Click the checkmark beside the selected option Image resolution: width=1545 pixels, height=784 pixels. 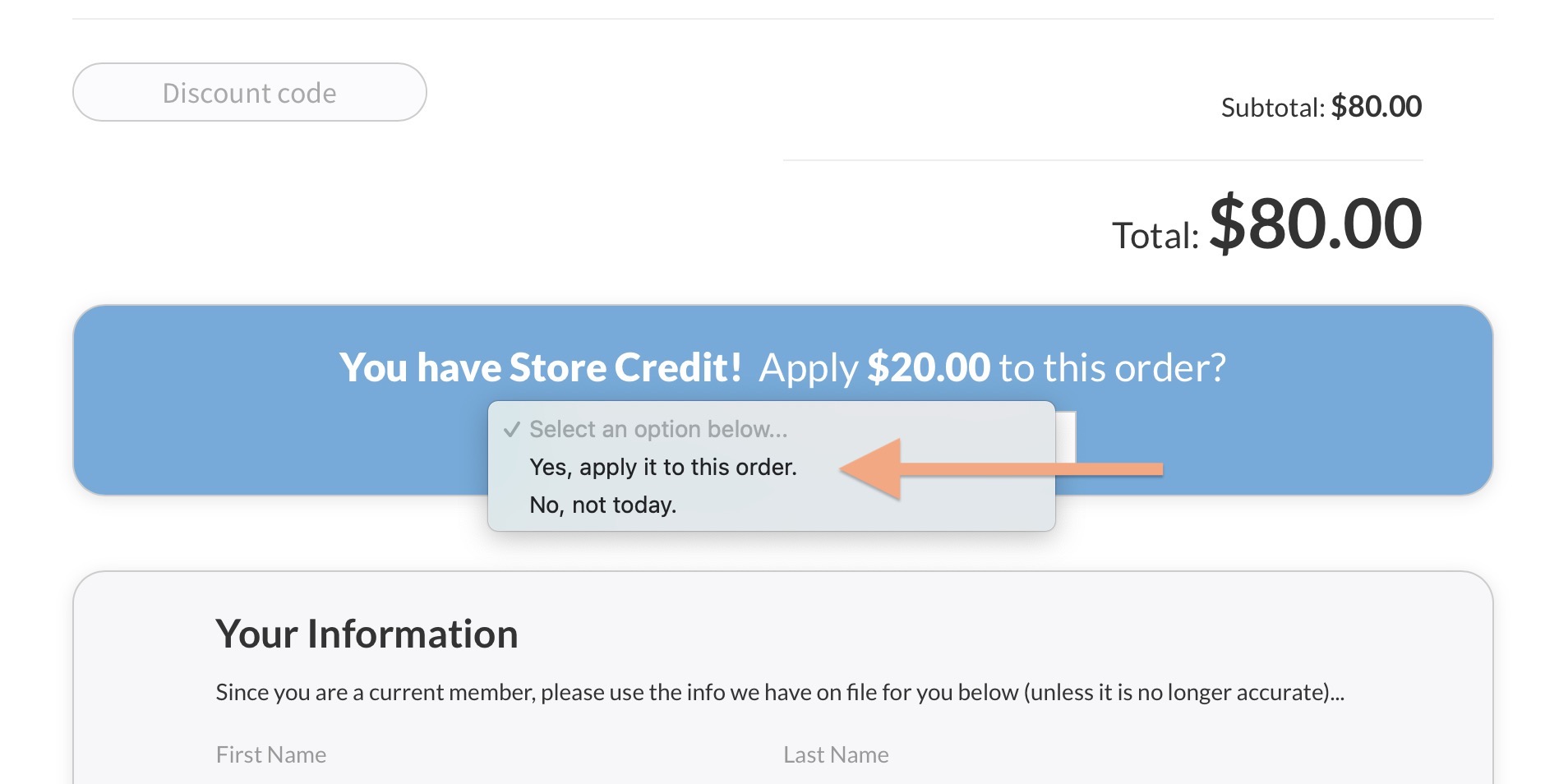point(511,429)
